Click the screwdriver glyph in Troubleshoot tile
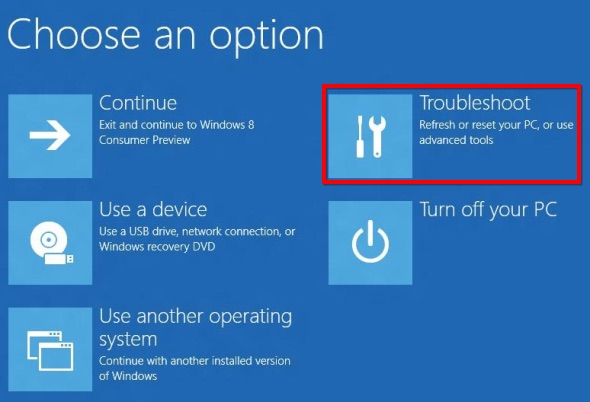Image resolution: width=590 pixels, height=402 pixels. (x=360, y=136)
